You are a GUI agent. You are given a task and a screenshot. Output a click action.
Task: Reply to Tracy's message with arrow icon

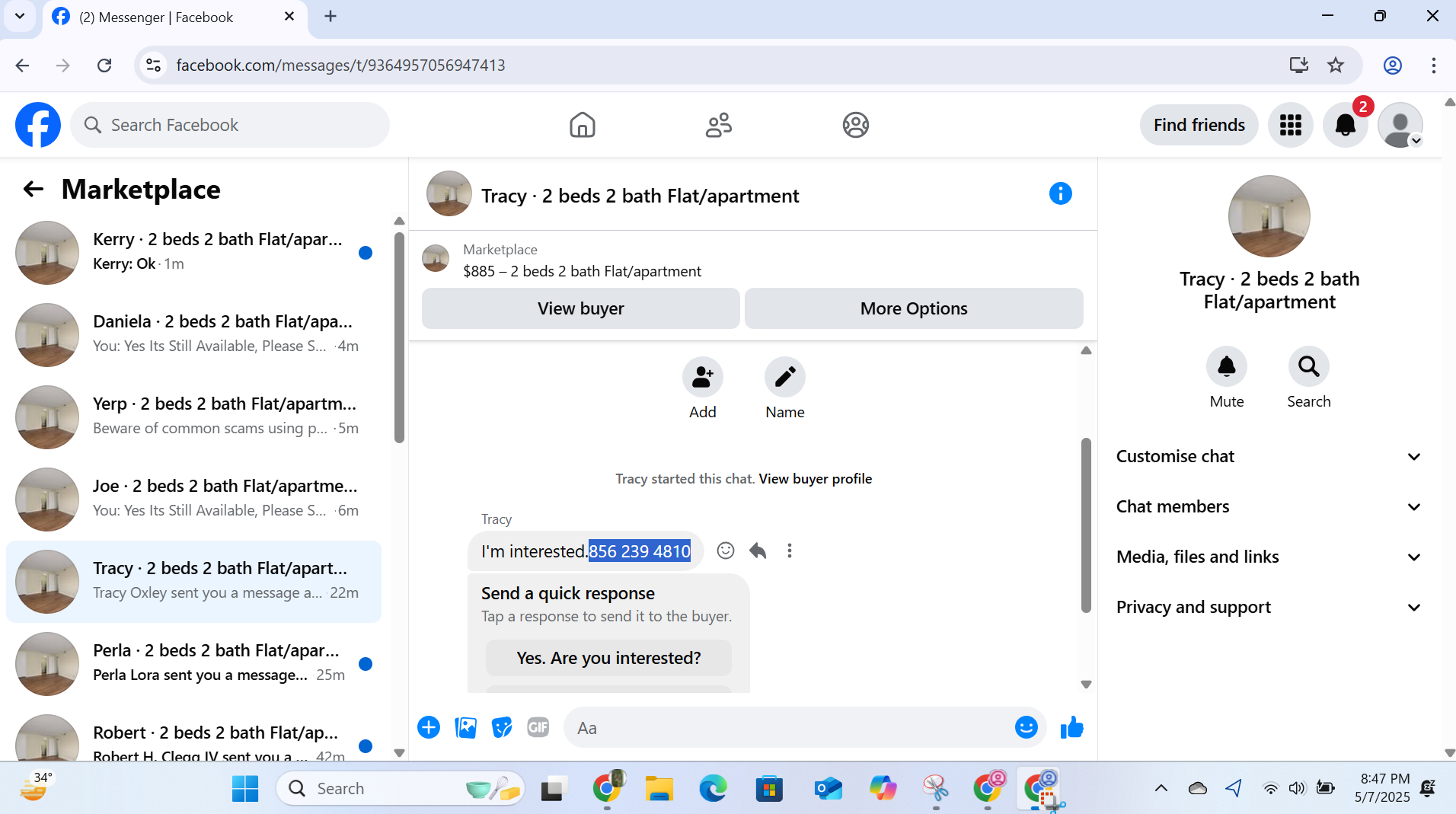pos(758,551)
